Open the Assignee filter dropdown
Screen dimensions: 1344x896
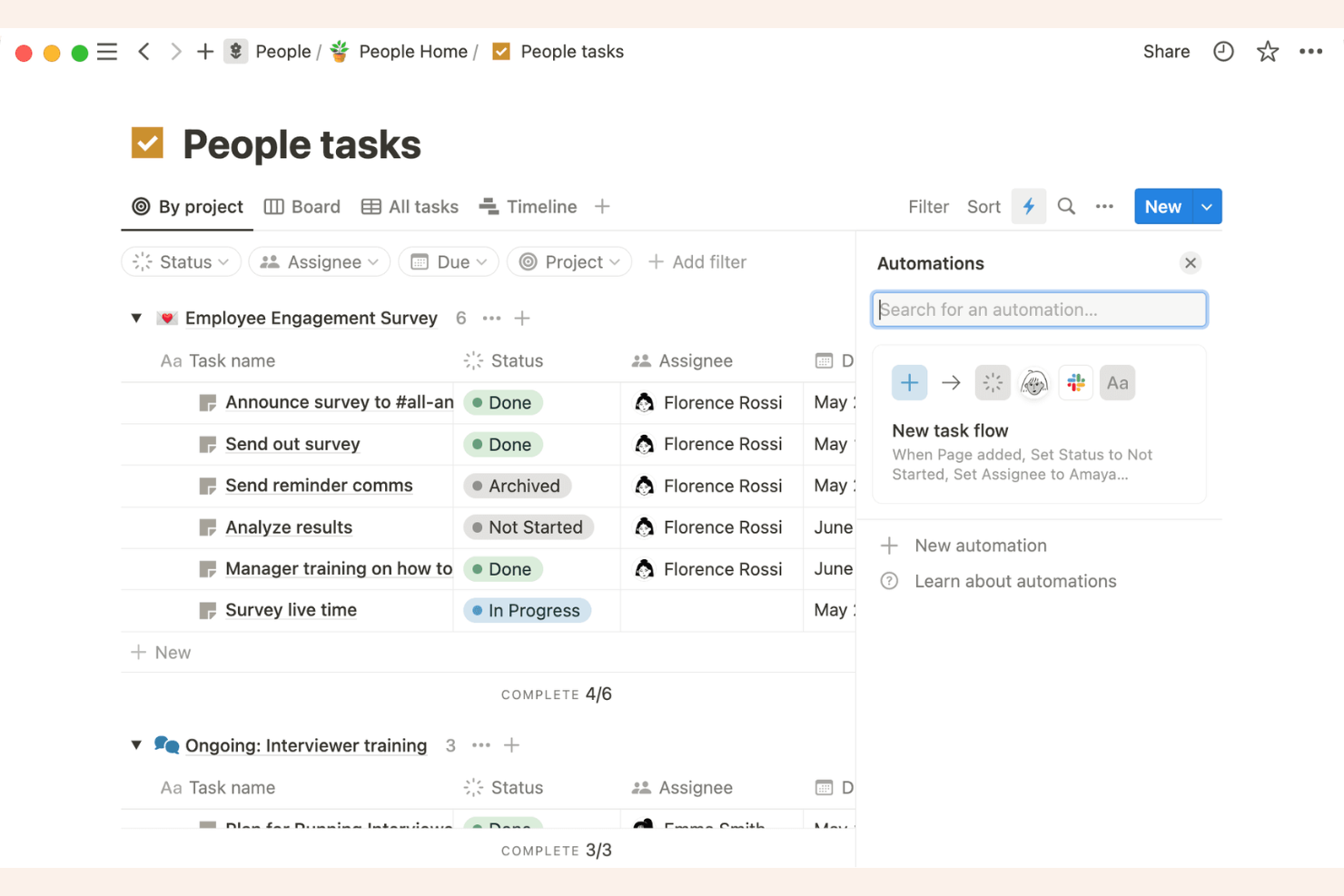pyautogui.click(x=320, y=262)
